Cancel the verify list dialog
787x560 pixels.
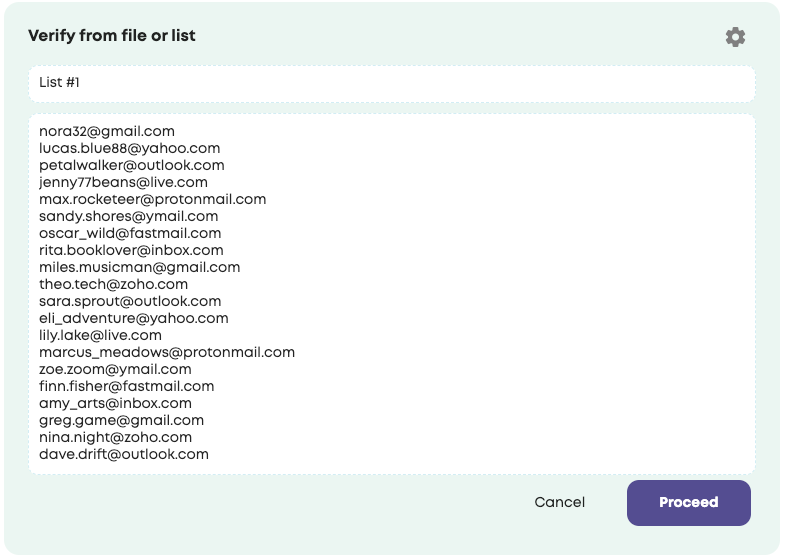(559, 502)
